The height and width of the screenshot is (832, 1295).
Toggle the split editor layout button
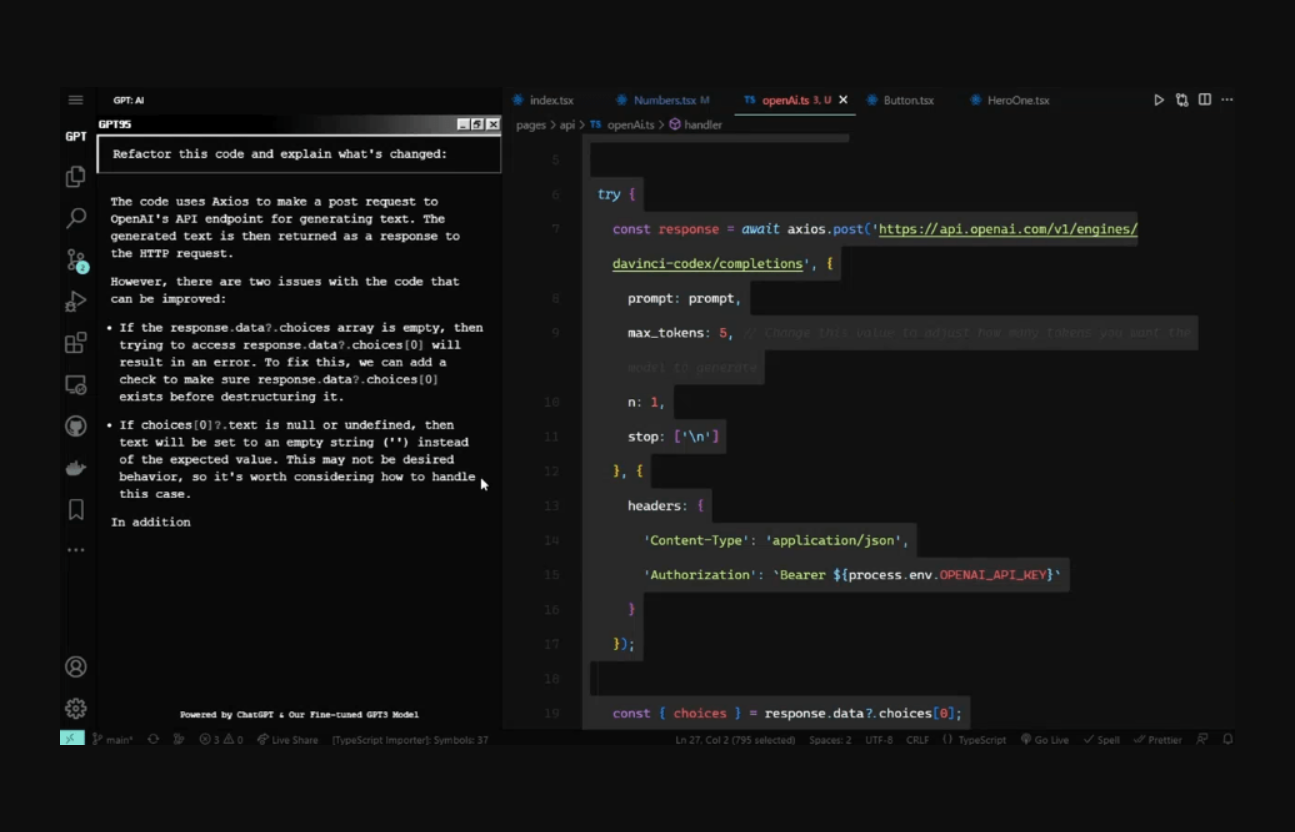pyautogui.click(x=1205, y=100)
